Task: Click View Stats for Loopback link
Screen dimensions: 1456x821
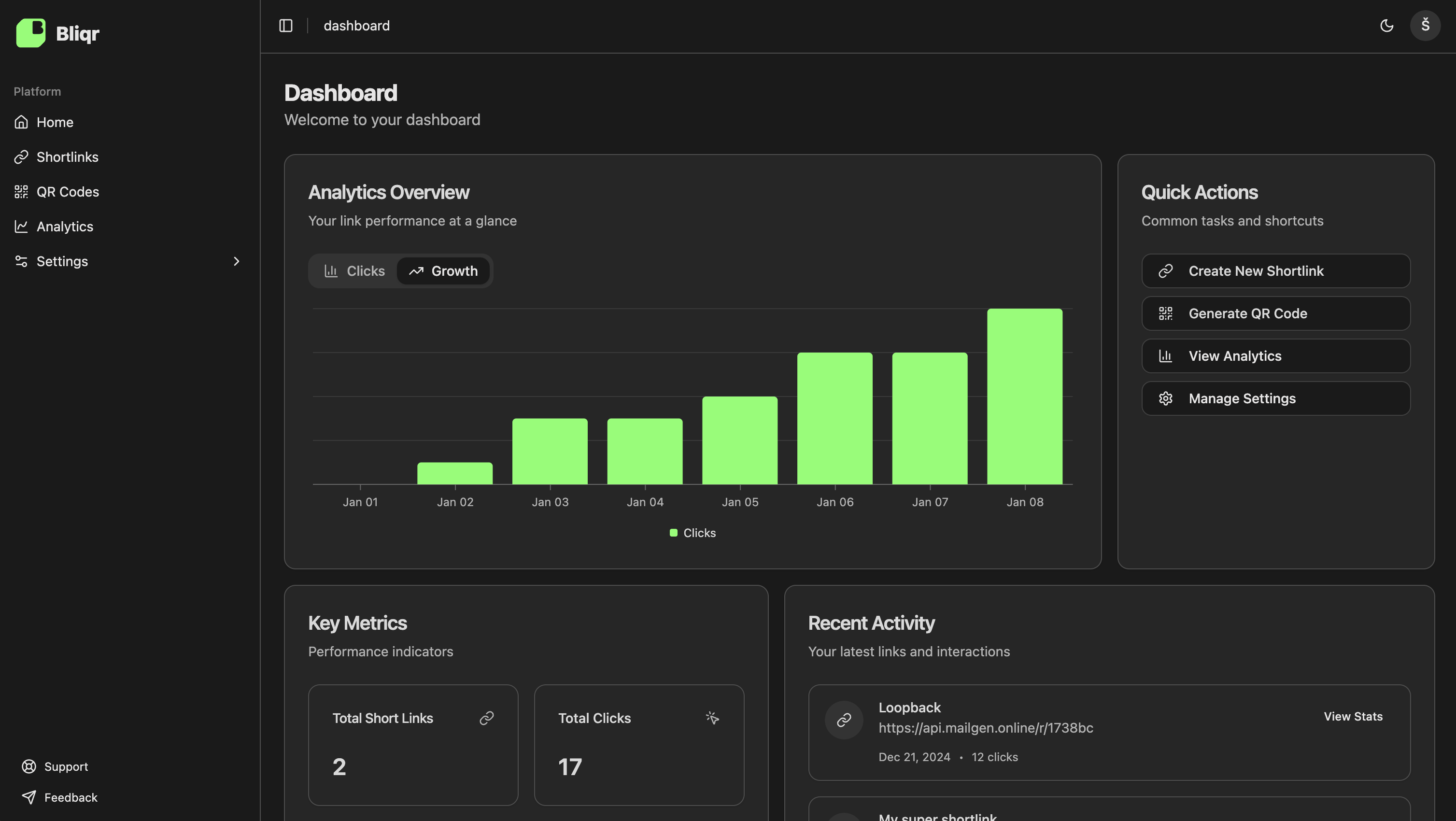Action: pyautogui.click(x=1353, y=716)
